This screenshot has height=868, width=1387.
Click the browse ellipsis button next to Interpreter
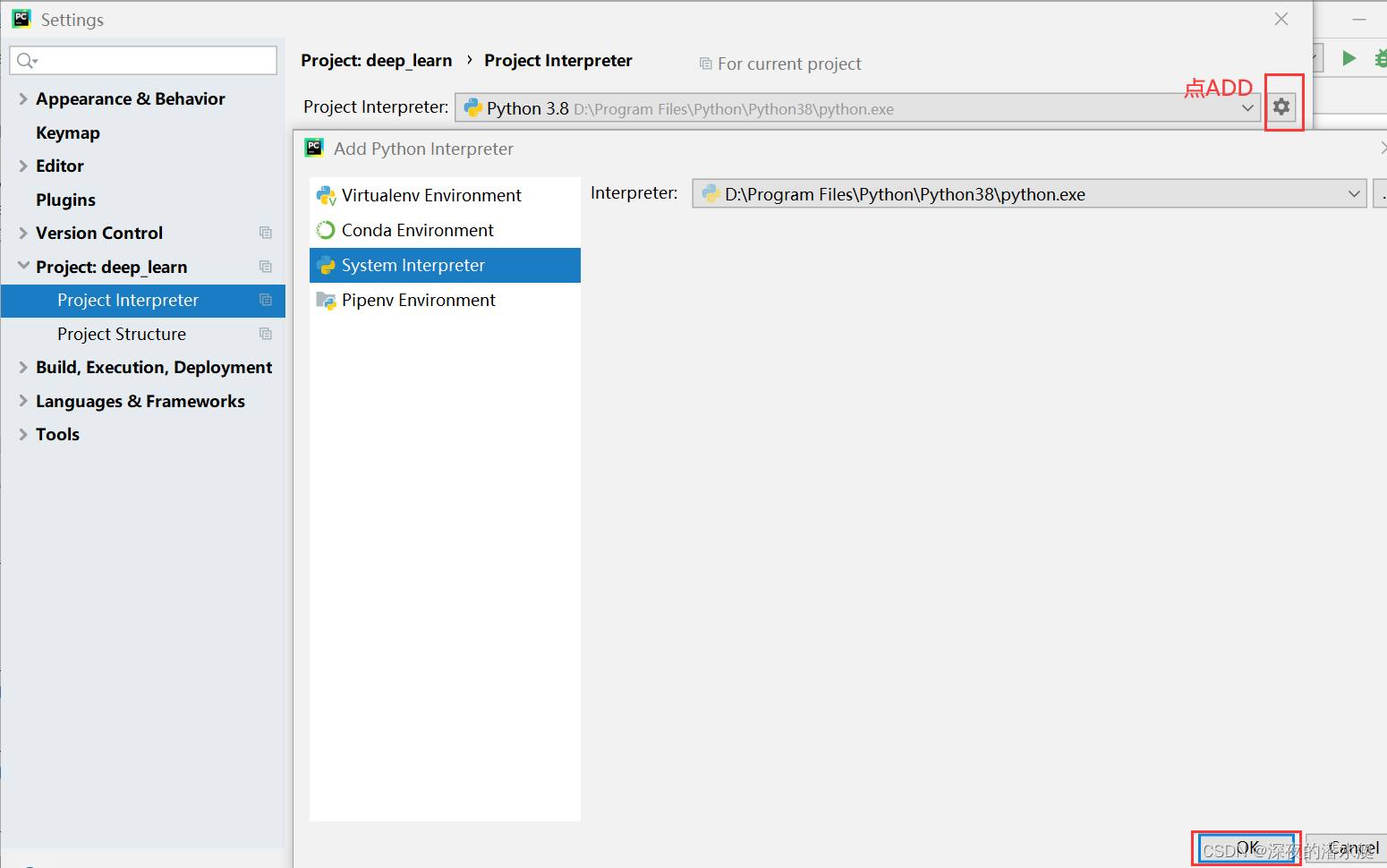pos(1381,194)
